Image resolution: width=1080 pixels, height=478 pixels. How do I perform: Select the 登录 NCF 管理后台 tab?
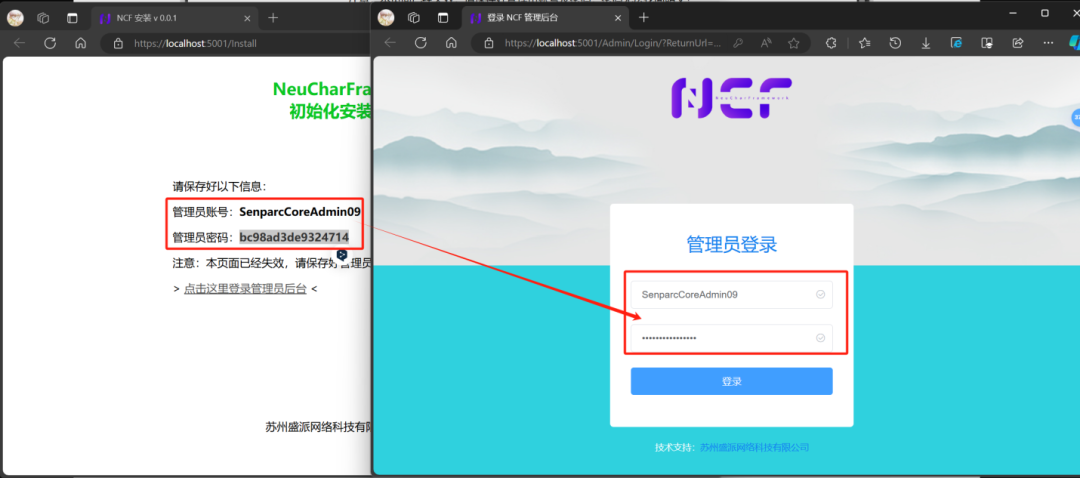click(x=544, y=18)
